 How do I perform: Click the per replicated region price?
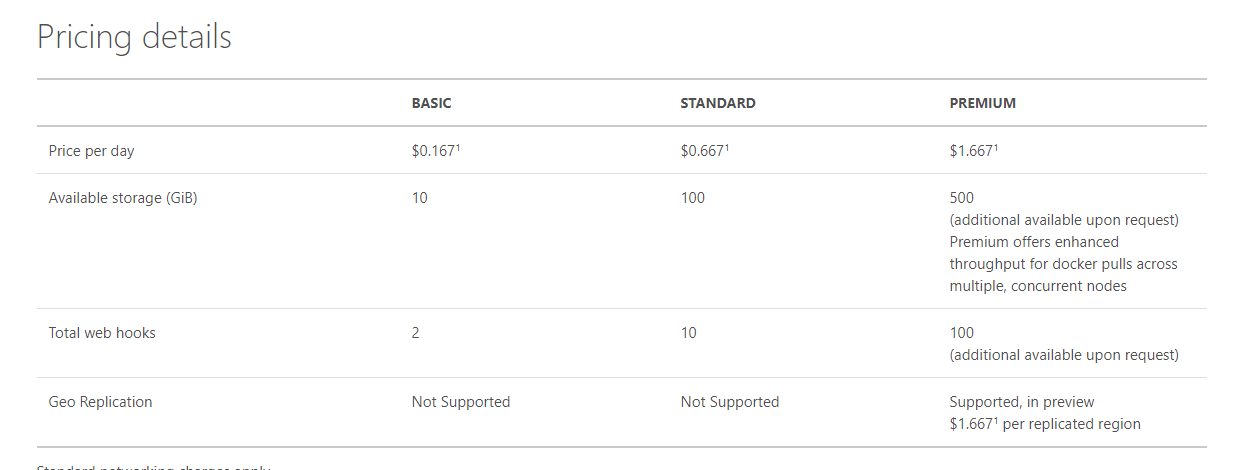(1044, 424)
